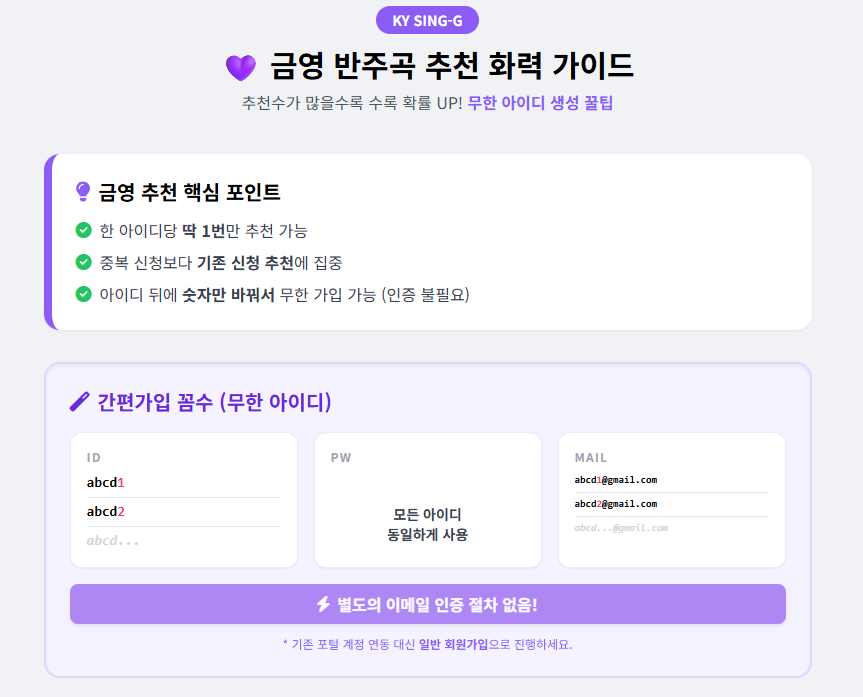Click the lightning bolt icon in purple banner
The width and height of the screenshot is (863, 697).
324,604
